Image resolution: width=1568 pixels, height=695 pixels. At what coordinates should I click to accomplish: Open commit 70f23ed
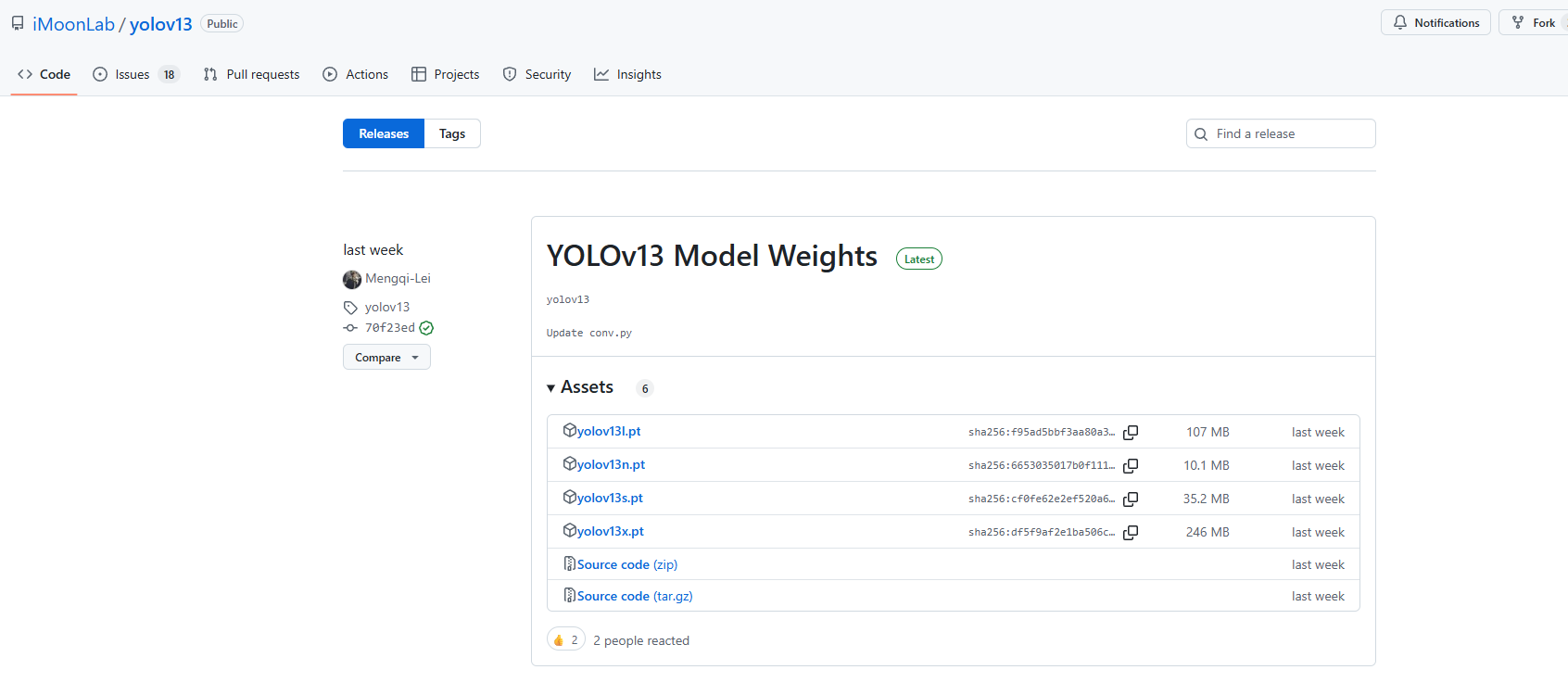pyautogui.click(x=390, y=327)
